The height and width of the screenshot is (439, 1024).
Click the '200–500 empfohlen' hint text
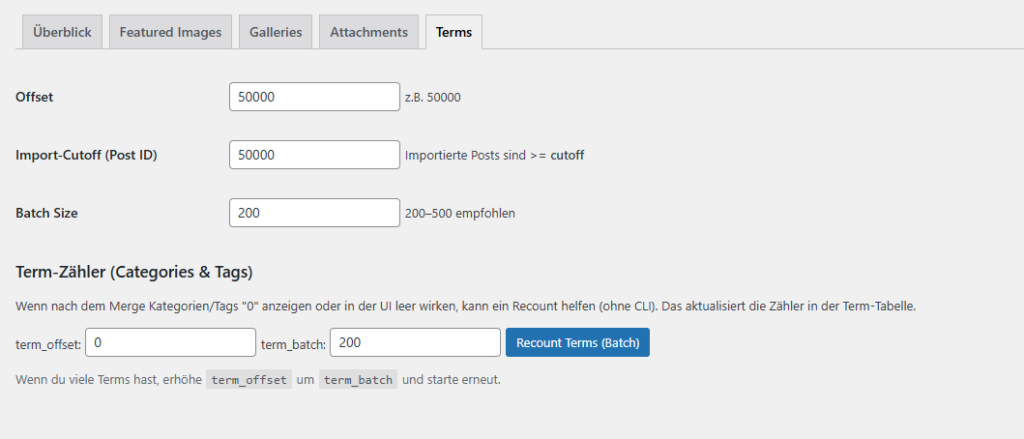pos(459,214)
